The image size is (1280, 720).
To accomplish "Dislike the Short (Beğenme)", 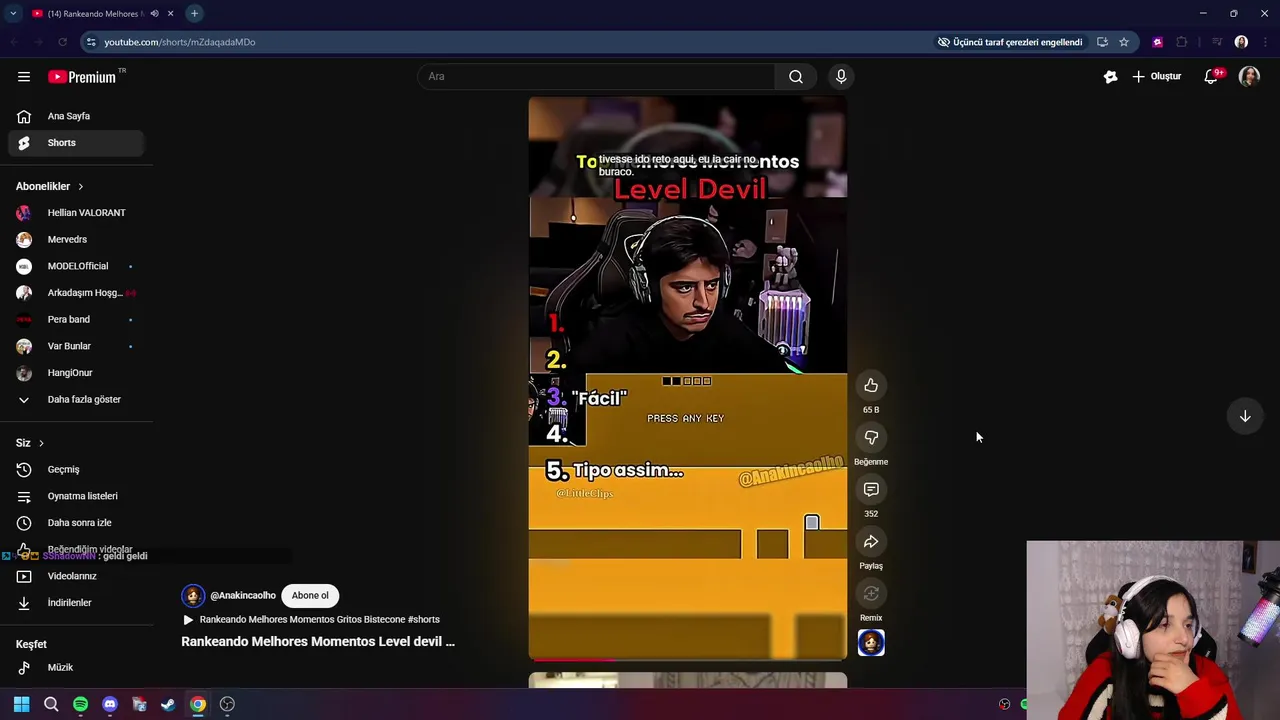I will pos(871,437).
